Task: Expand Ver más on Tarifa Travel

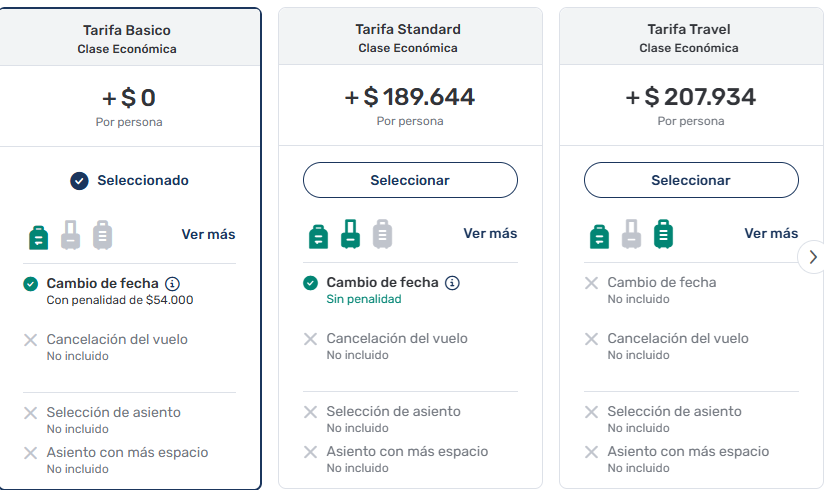Action: (x=771, y=233)
